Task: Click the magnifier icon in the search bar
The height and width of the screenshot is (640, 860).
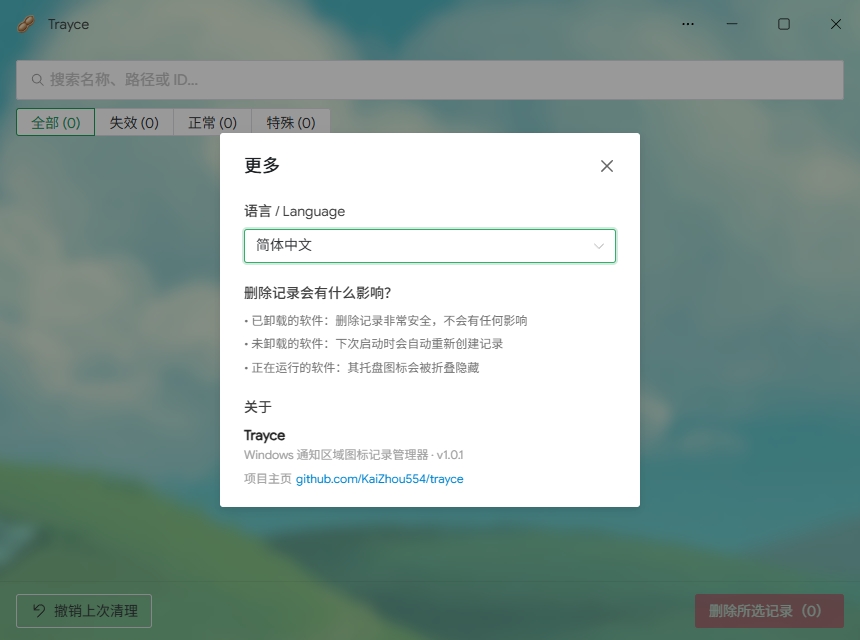Action: pos(37,80)
